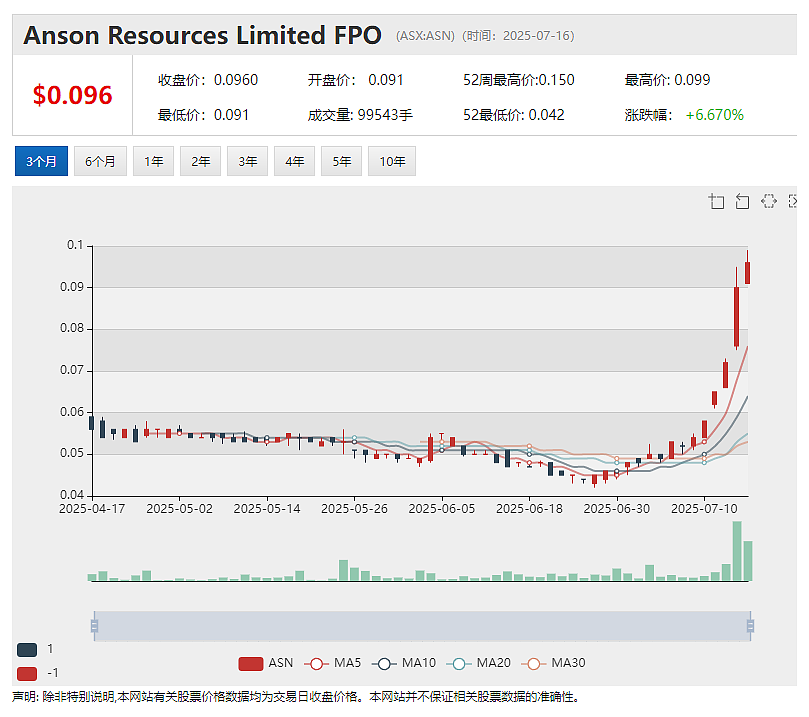Image resolution: width=809 pixels, height=717 pixels.
Task: Click the left handle of zoom slider
Action: coord(94,626)
